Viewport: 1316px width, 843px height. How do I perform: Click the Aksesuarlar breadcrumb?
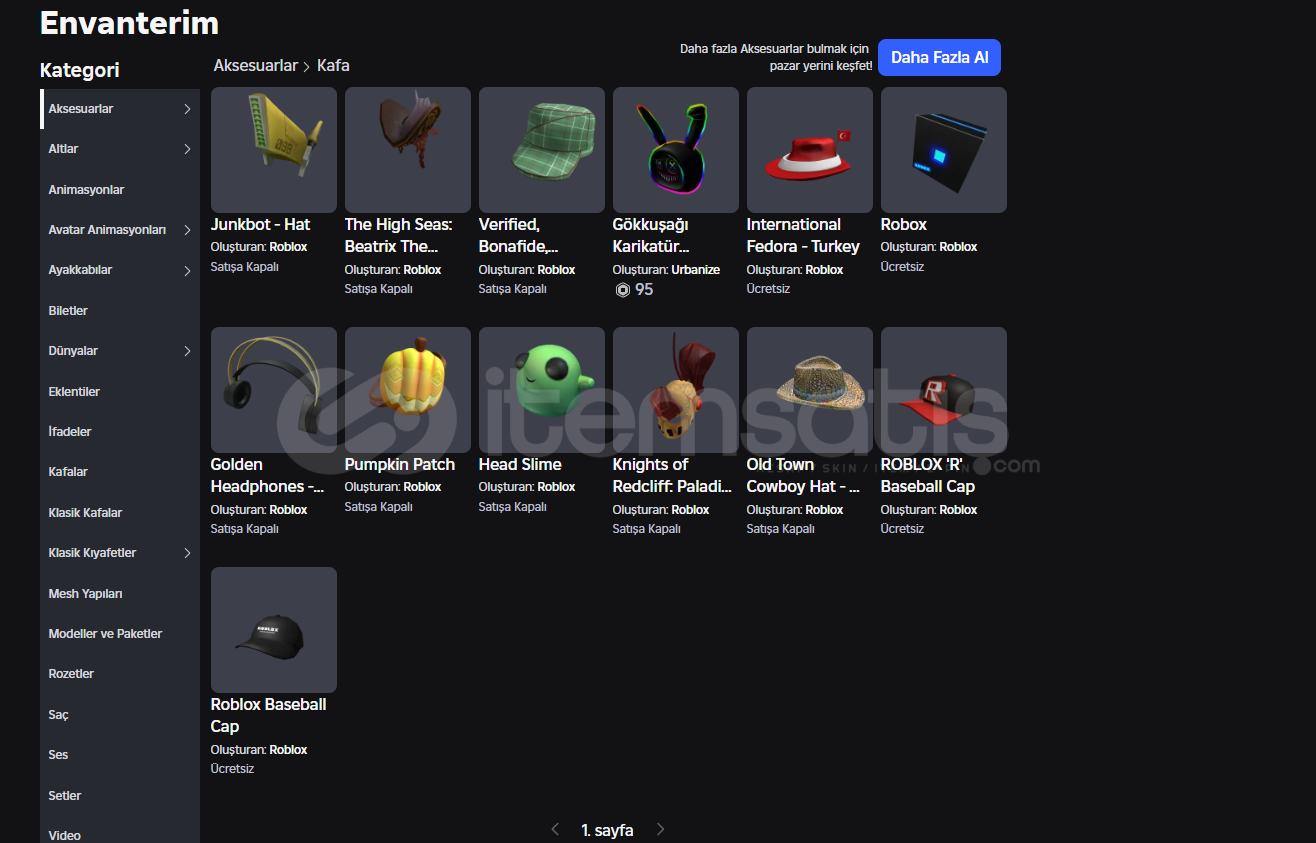tap(256, 65)
